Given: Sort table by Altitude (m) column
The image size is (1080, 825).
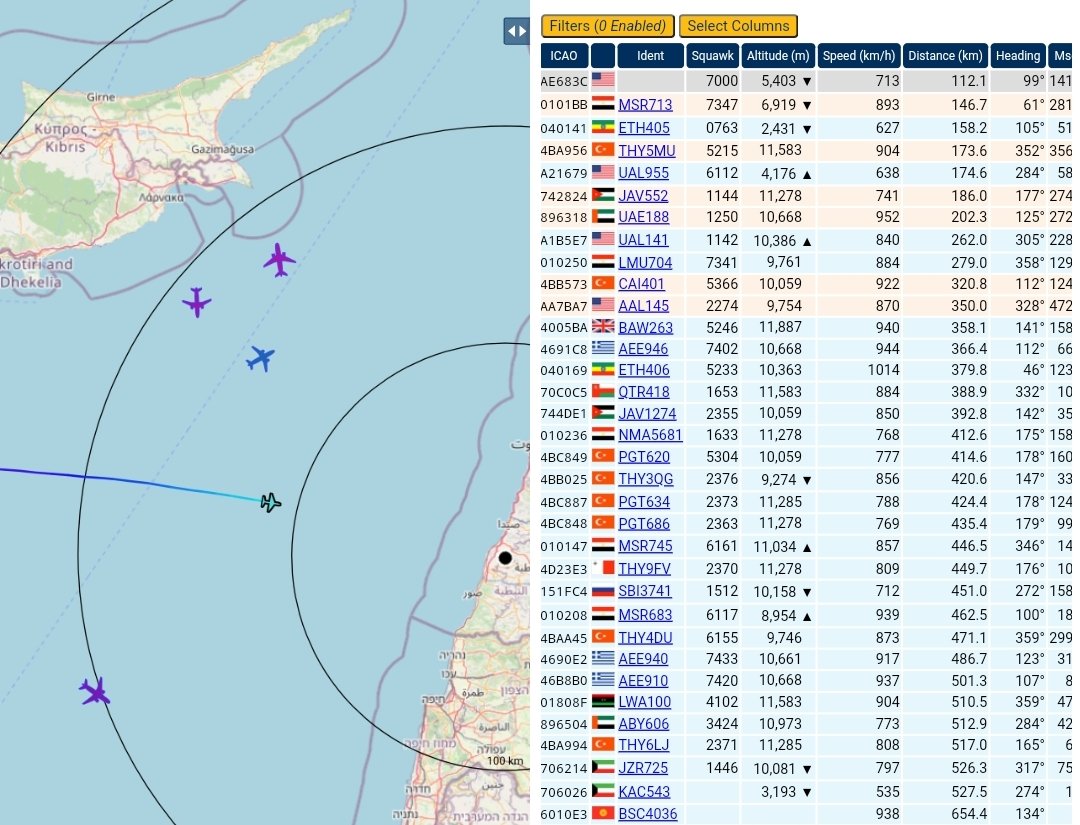Looking at the screenshot, I should click(x=778, y=56).
